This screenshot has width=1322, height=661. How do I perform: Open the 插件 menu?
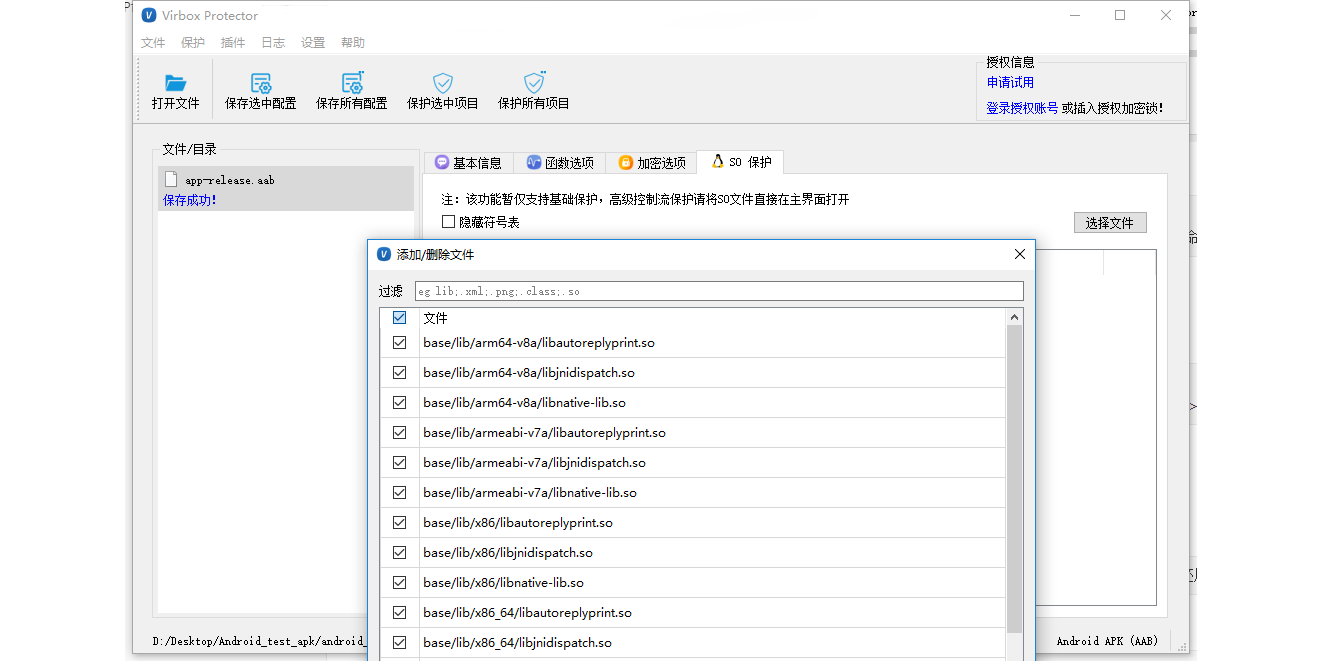pyautogui.click(x=233, y=42)
